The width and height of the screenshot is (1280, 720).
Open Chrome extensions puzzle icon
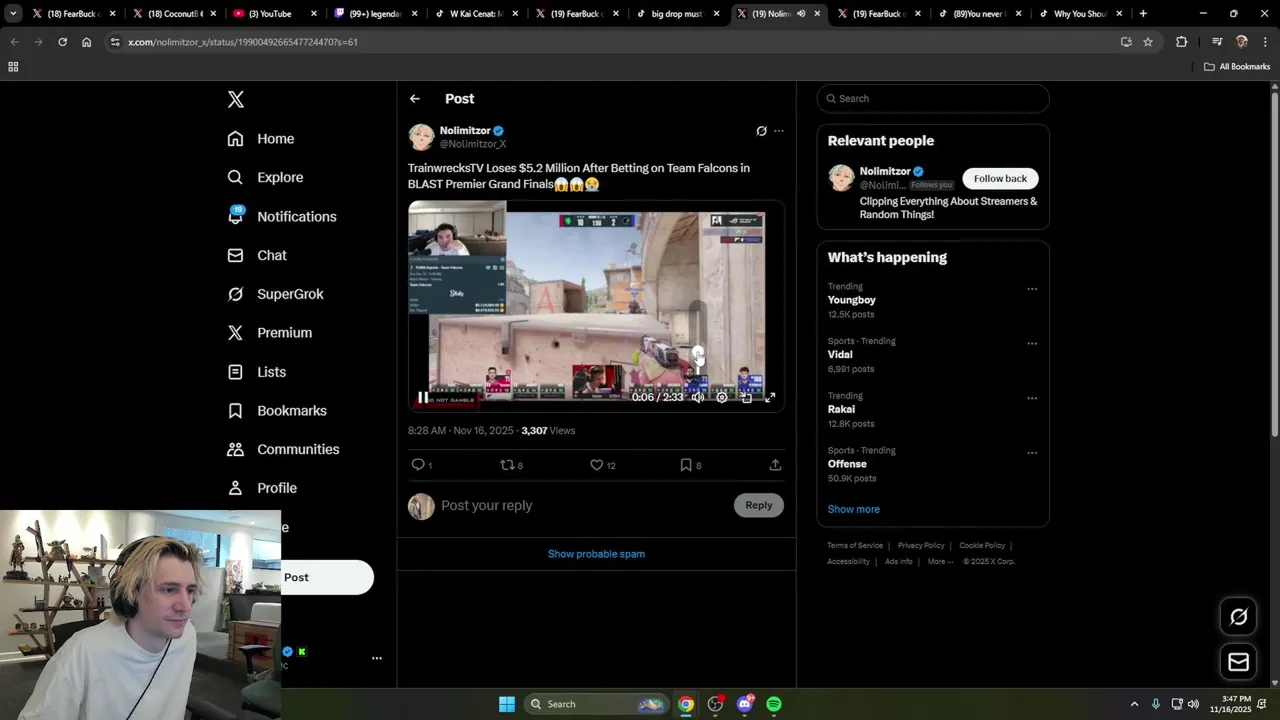point(1181,42)
